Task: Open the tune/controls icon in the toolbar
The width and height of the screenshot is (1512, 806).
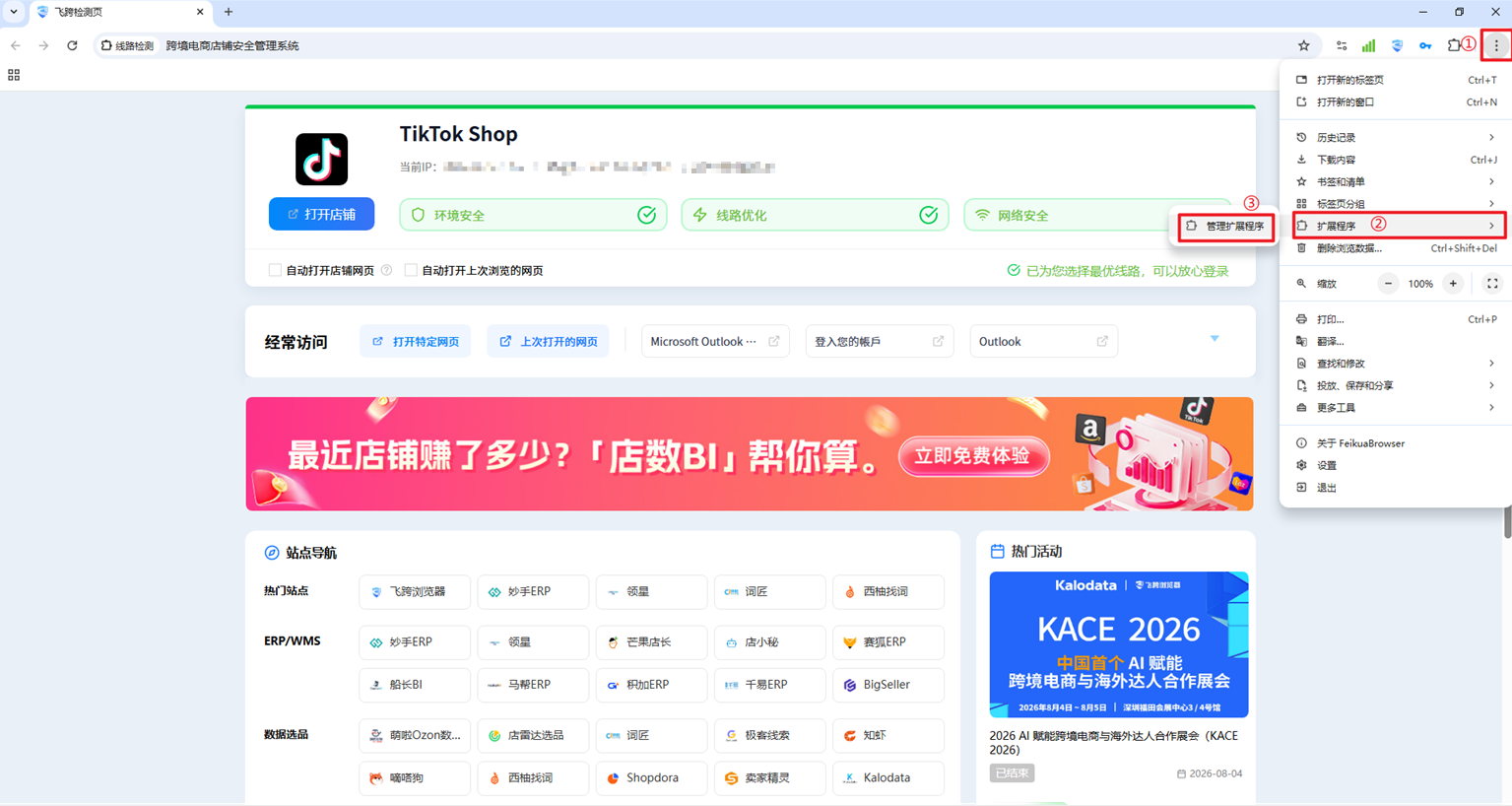Action: tap(1341, 45)
